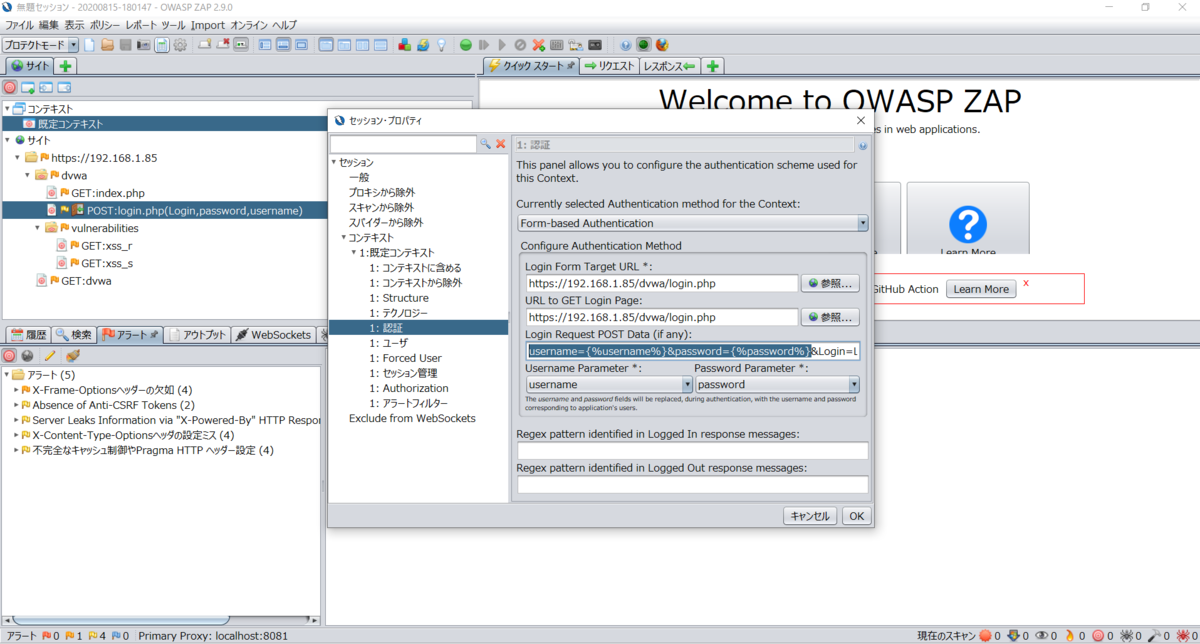This screenshot has width=1200, height=644.
Task: Open the ツール menu
Action: (173, 24)
